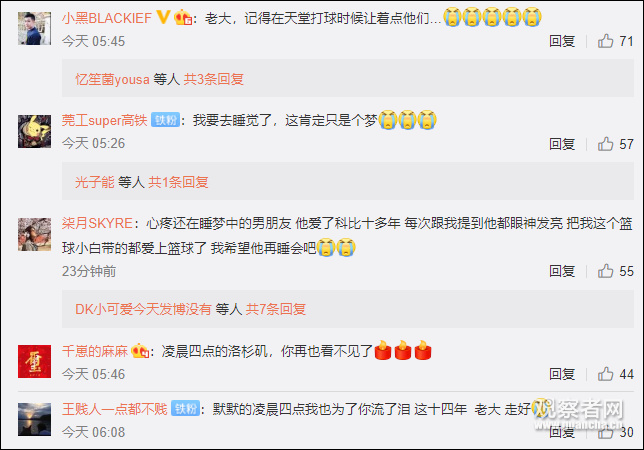Open DK小可爱今天发博没有 user link
The width and height of the screenshot is (644, 450).
tap(143, 309)
